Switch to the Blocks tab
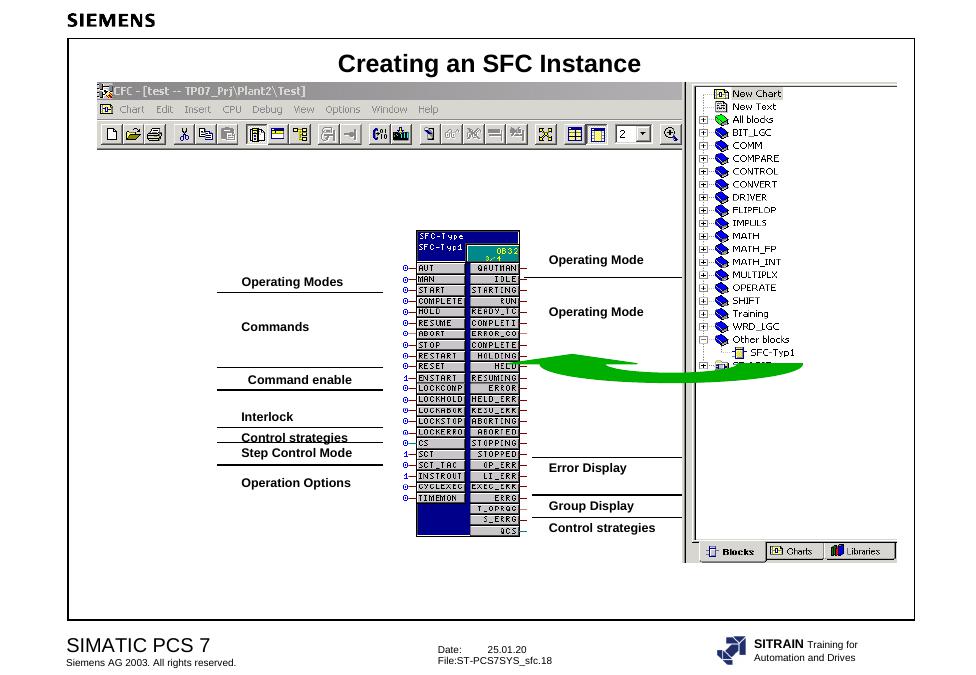The height and width of the screenshot is (675, 976). (x=731, y=552)
